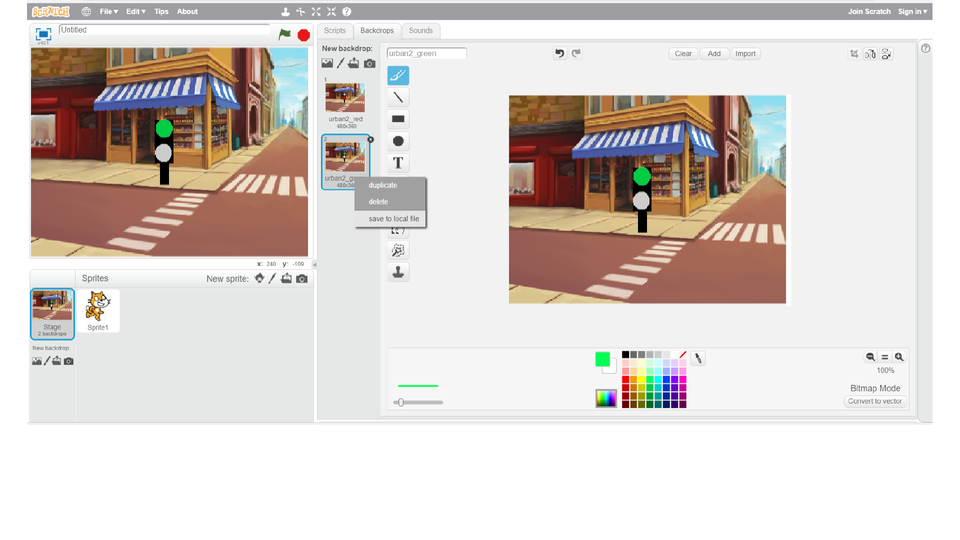The image size is (960, 540).
Task: Choose the Rectangle shape tool
Action: [x=398, y=119]
